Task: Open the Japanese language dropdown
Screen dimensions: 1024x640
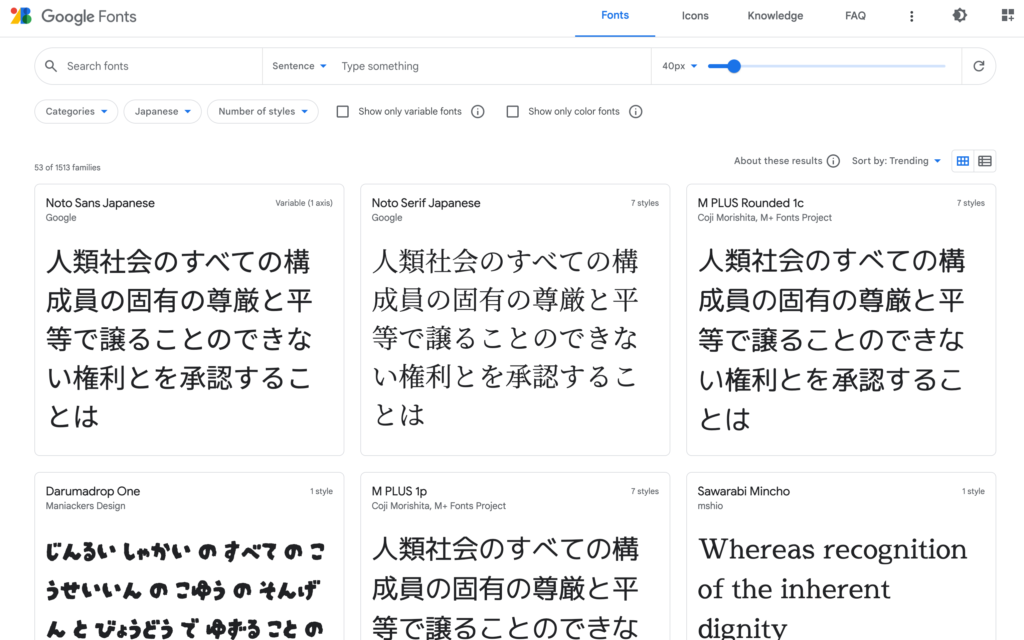Action: (x=163, y=112)
